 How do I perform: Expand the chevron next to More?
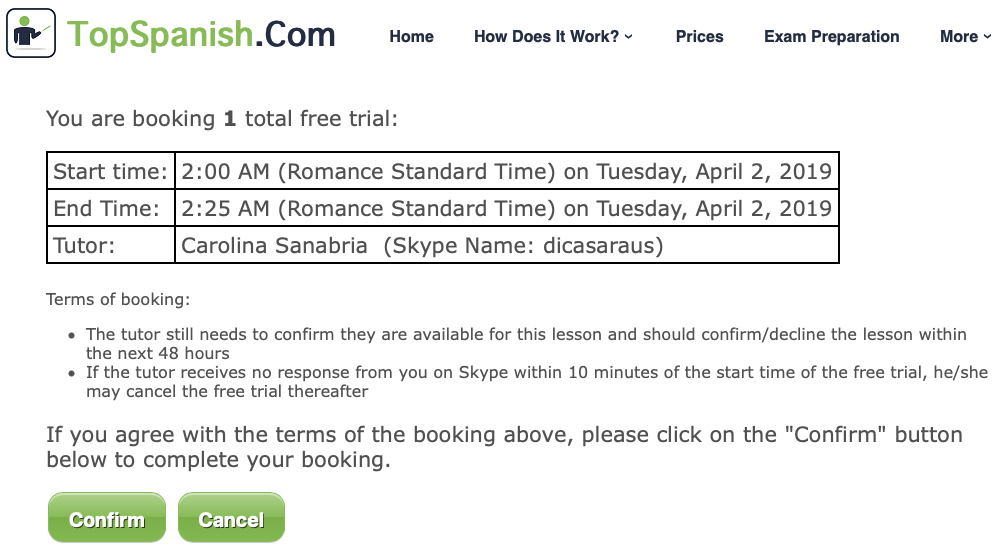coord(987,37)
